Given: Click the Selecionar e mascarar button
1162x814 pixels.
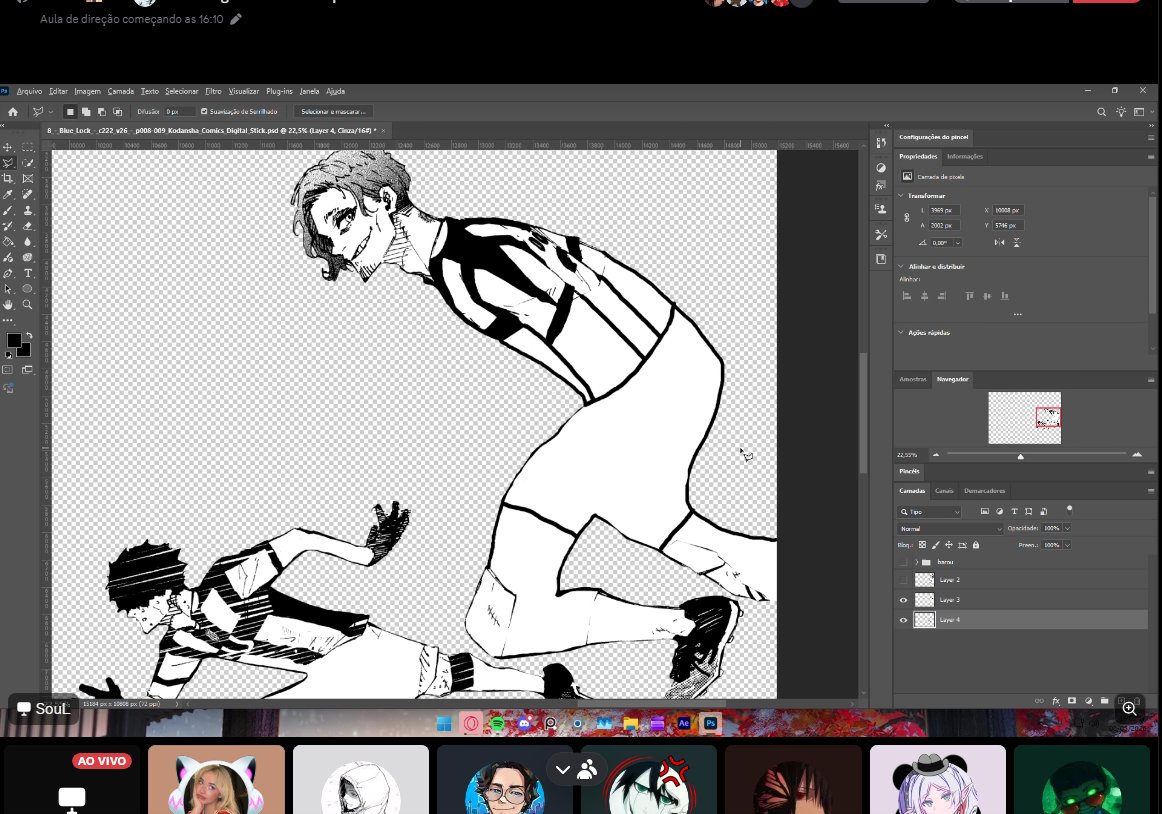Looking at the screenshot, I should pos(333,112).
